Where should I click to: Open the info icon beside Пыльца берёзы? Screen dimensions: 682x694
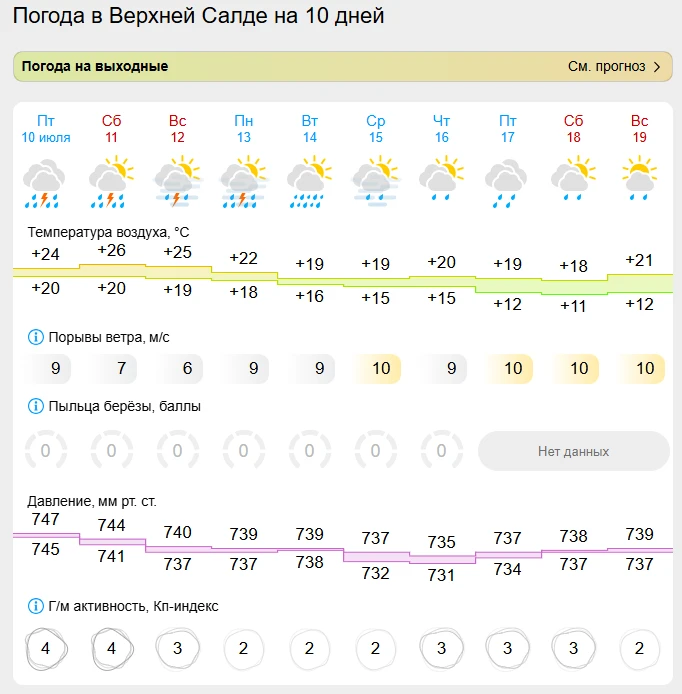35,406
